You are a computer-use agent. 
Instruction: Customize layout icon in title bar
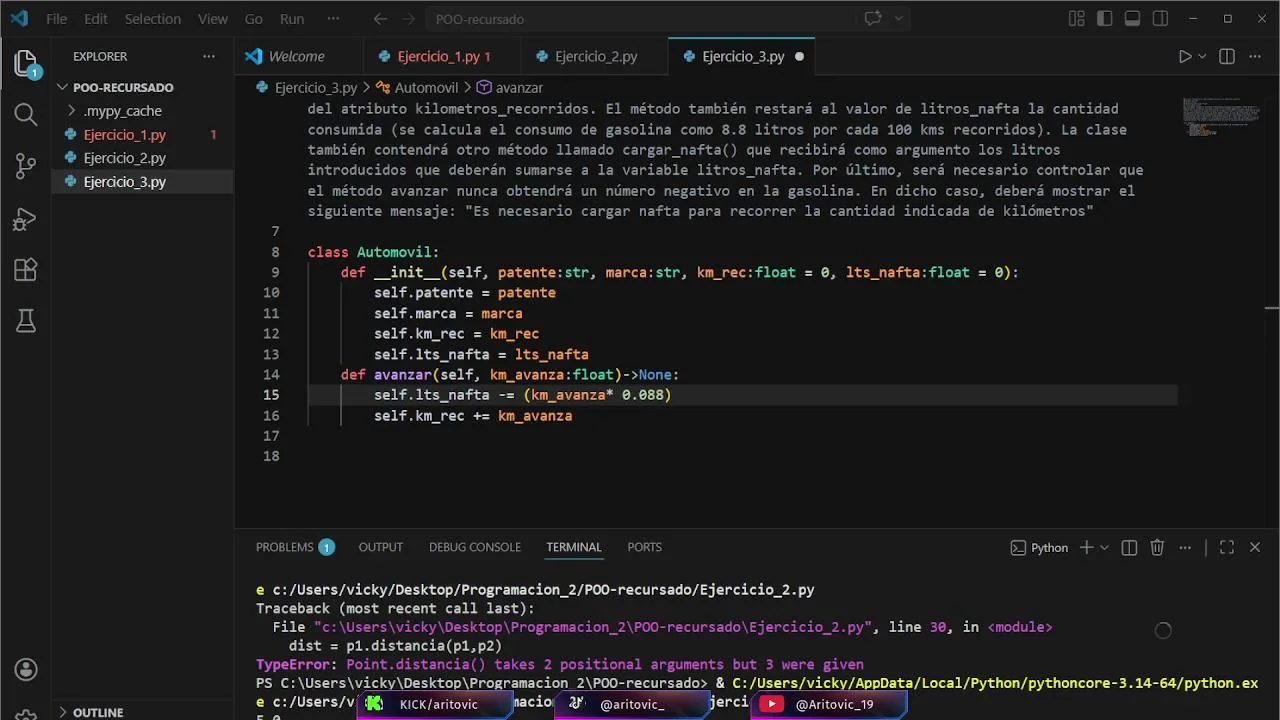(1076, 18)
